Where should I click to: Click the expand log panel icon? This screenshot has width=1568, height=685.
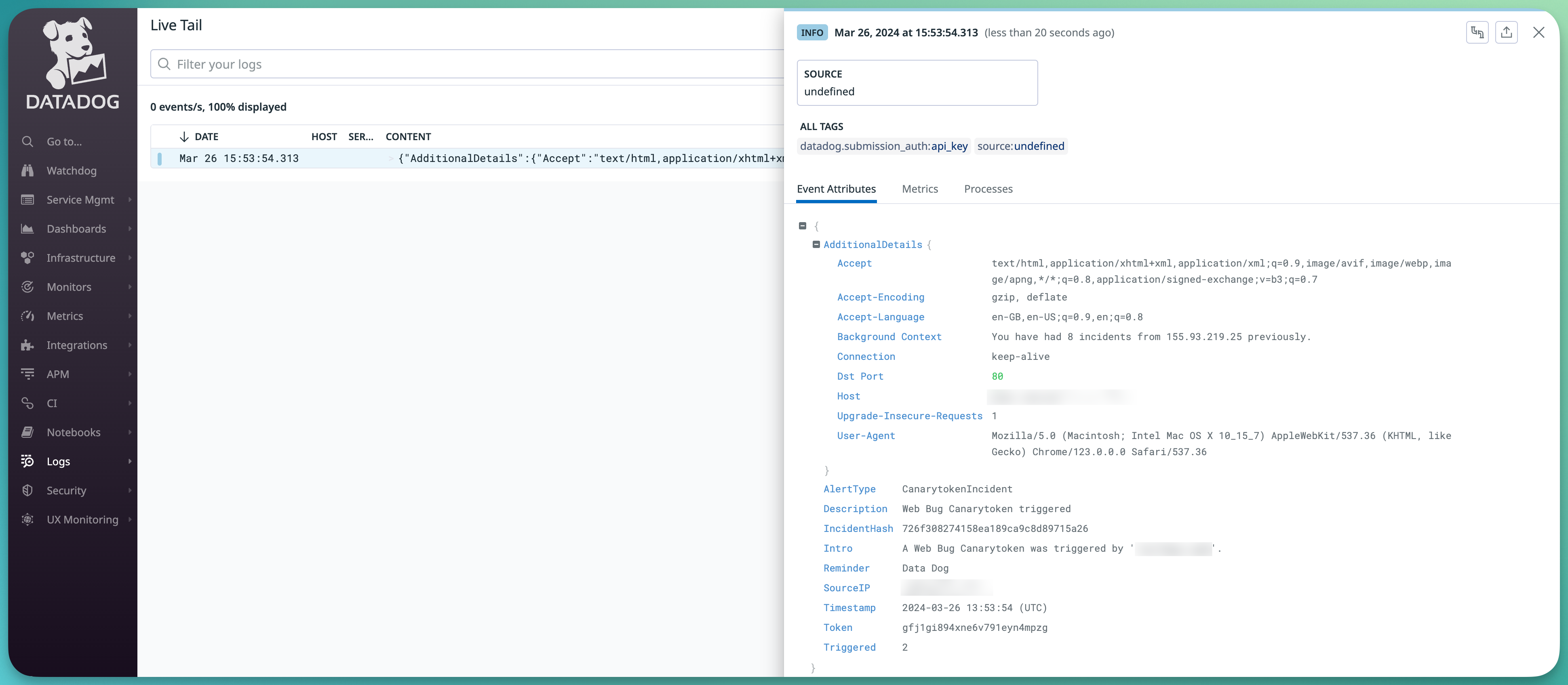[1477, 32]
